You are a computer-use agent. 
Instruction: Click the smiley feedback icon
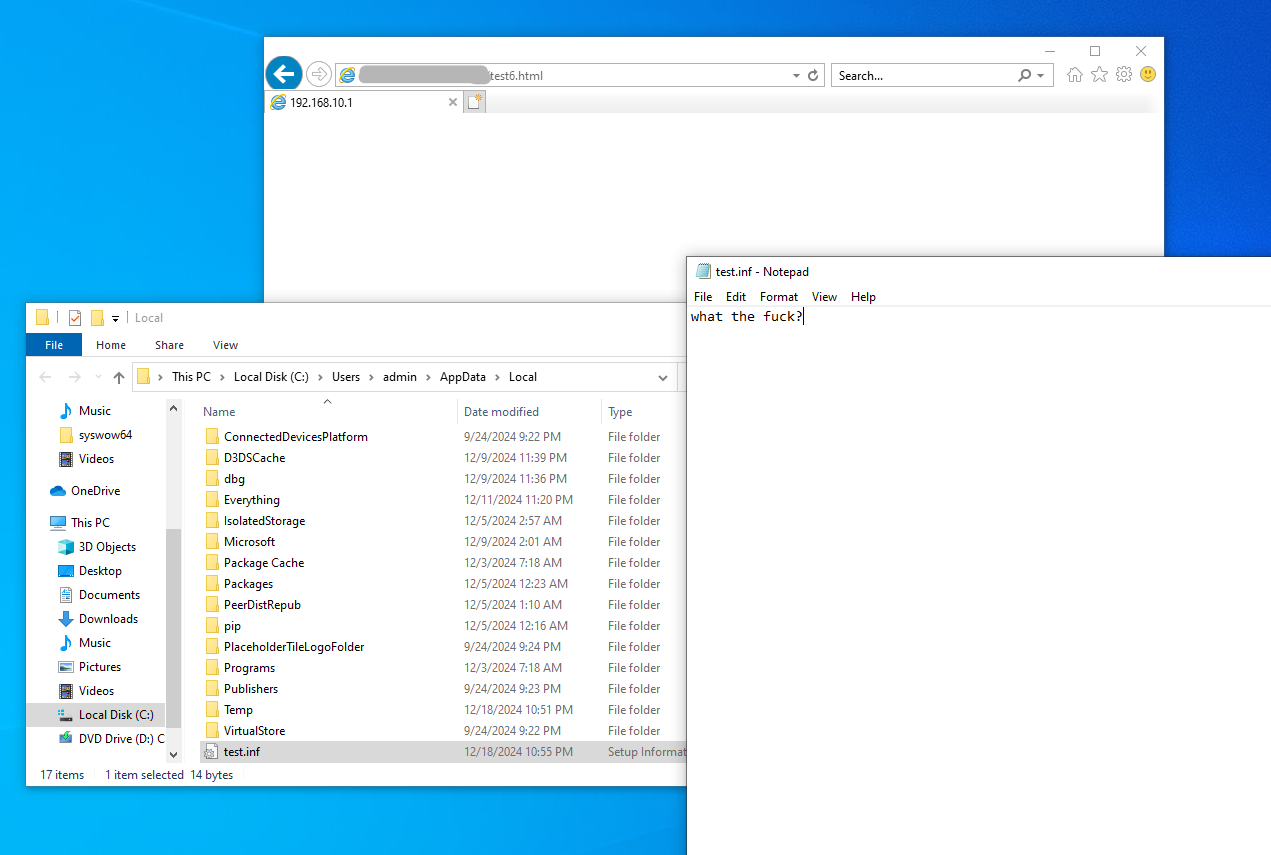(x=1148, y=75)
